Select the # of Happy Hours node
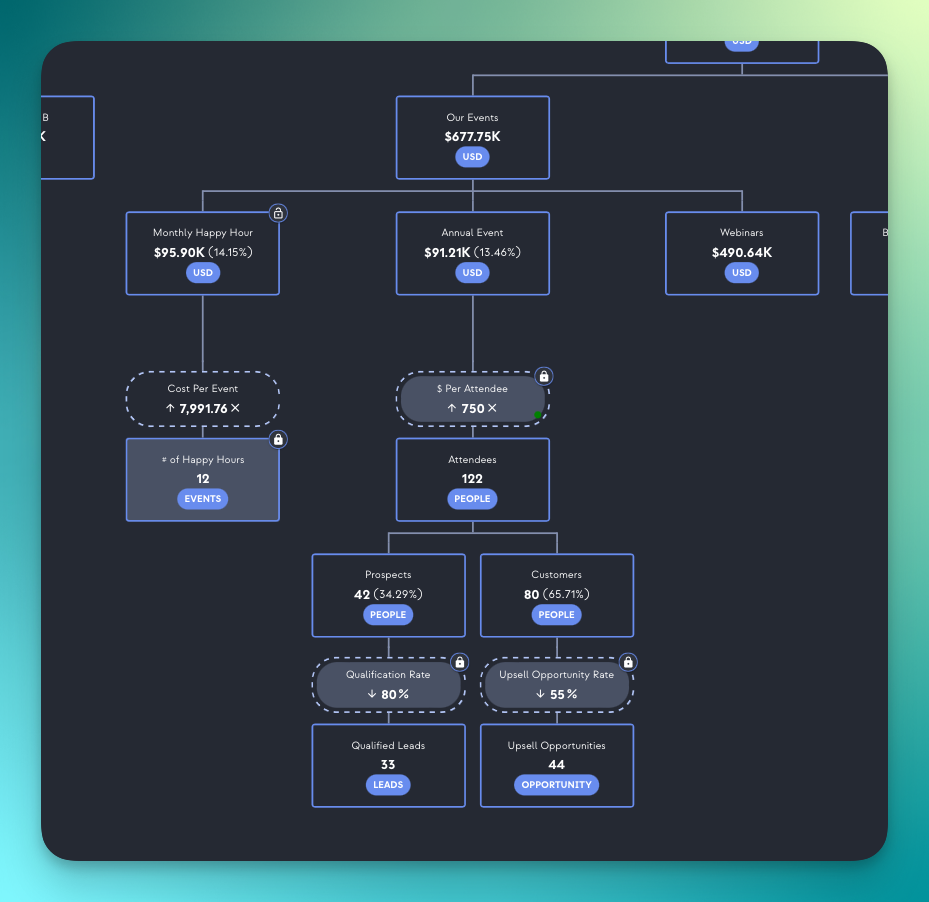The width and height of the screenshot is (929, 902). pos(203,479)
